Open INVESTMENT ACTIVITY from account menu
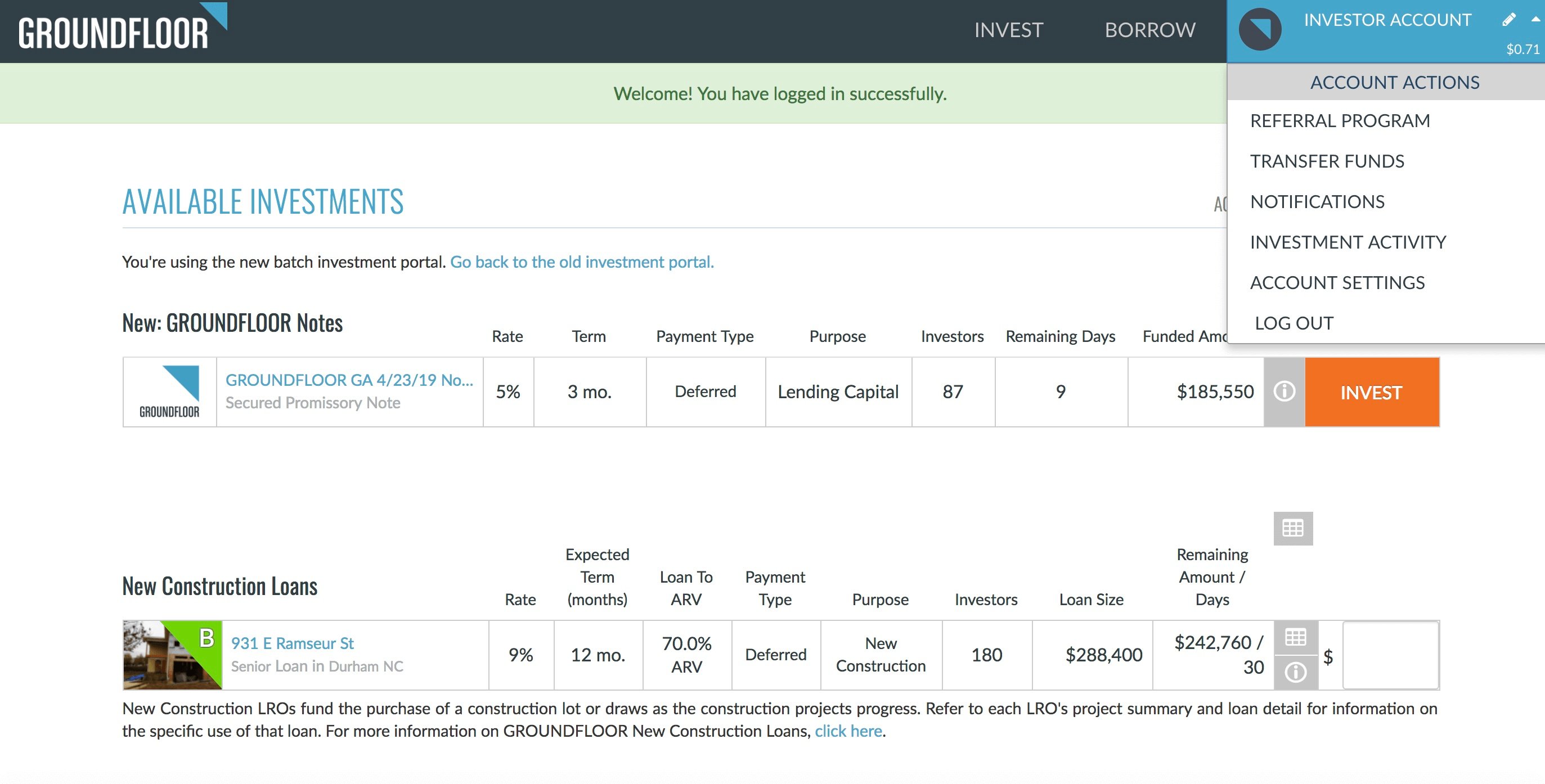The image size is (1545, 784). pos(1348,242)
